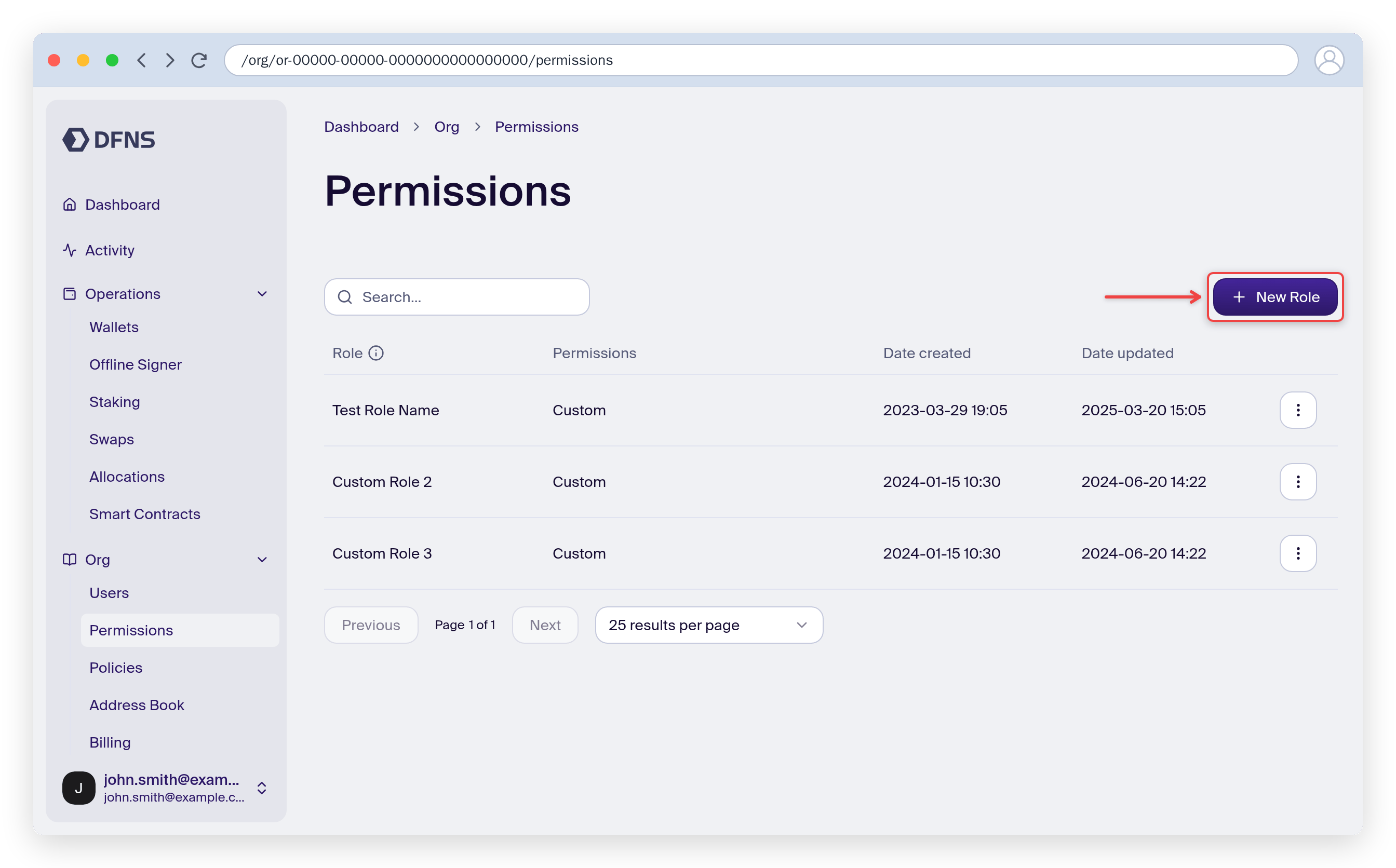Click the Previous page button
The width and height of the screenshot is (1396, 868).
pyautogui.click(x=371, y=625)
